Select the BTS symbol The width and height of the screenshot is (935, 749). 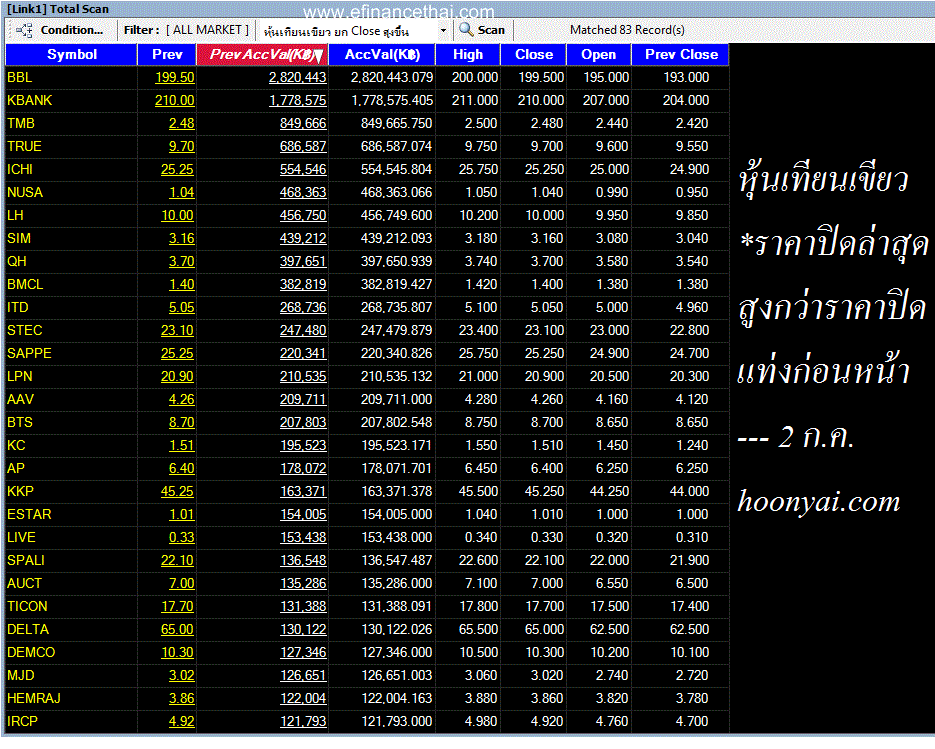pyautogui.click(x=20, y=422)
